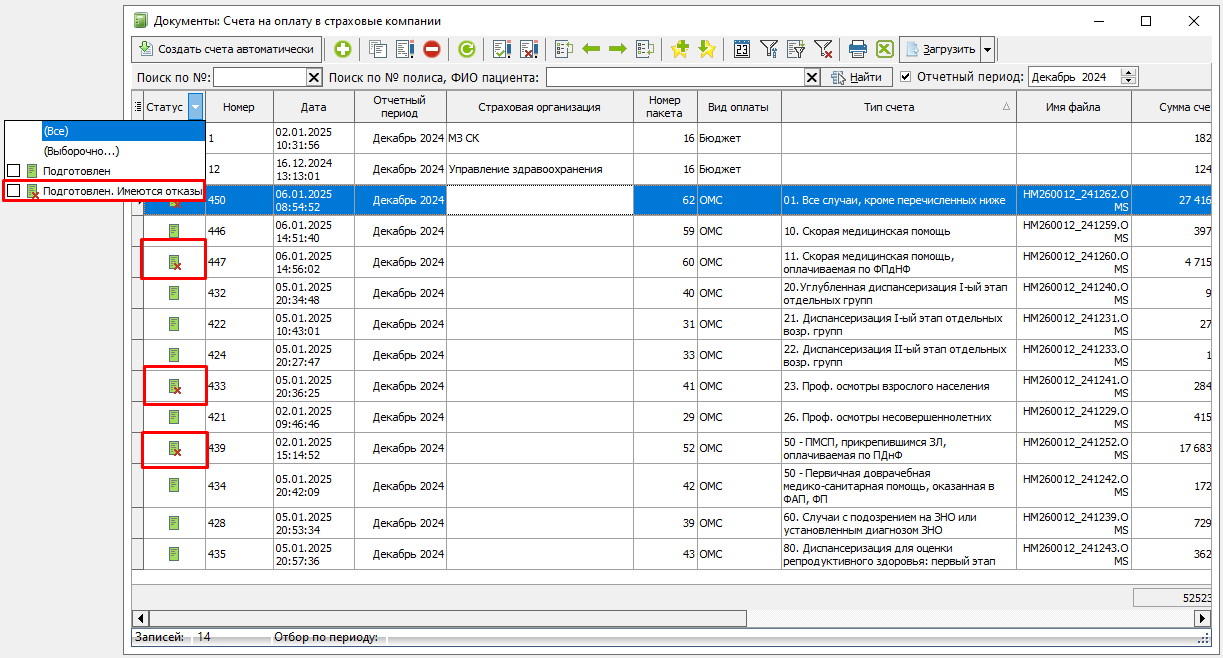Click the red delete icon in toolbar

432,49
